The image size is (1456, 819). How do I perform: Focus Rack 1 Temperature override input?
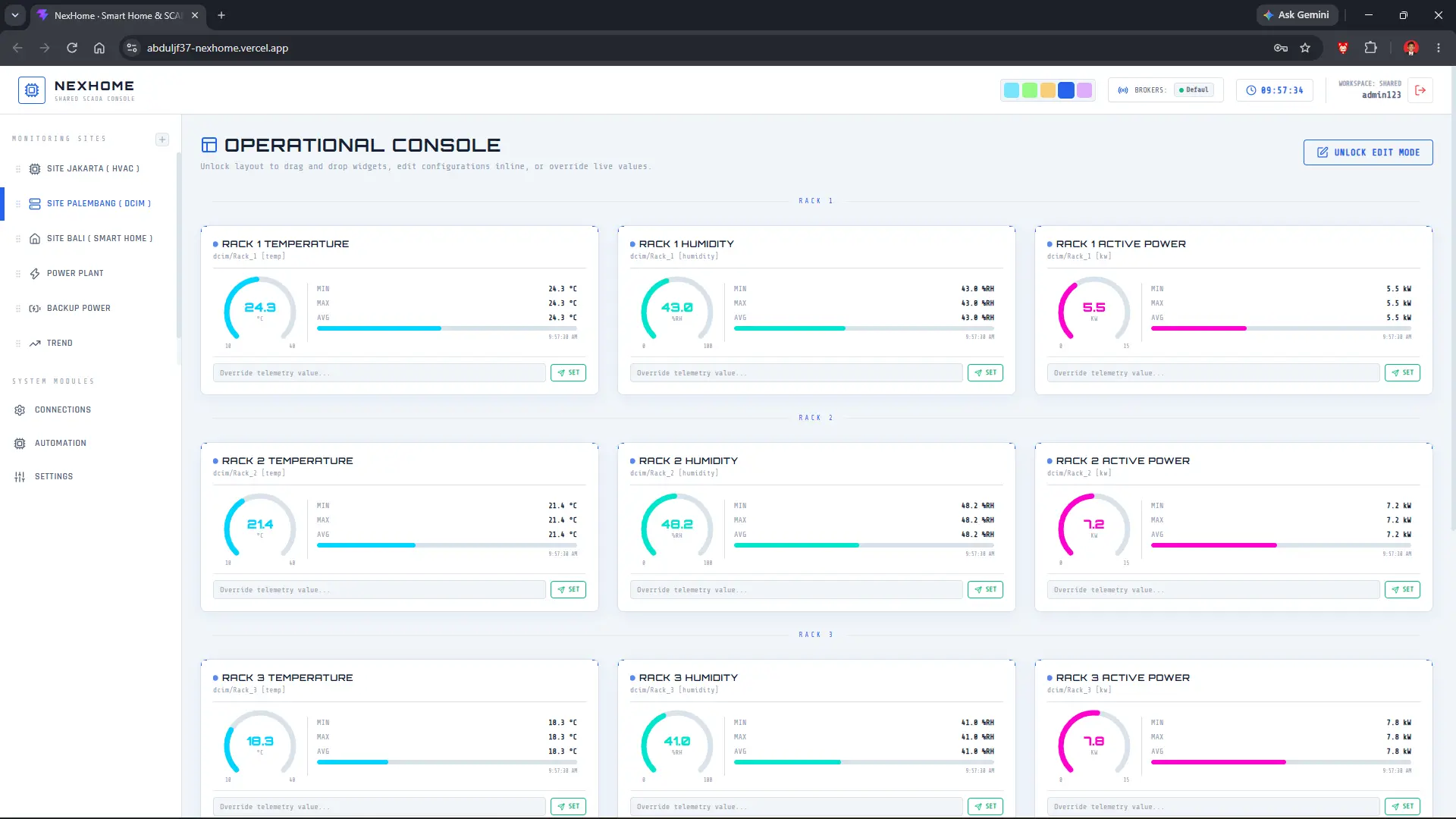[x=379, y=373]
